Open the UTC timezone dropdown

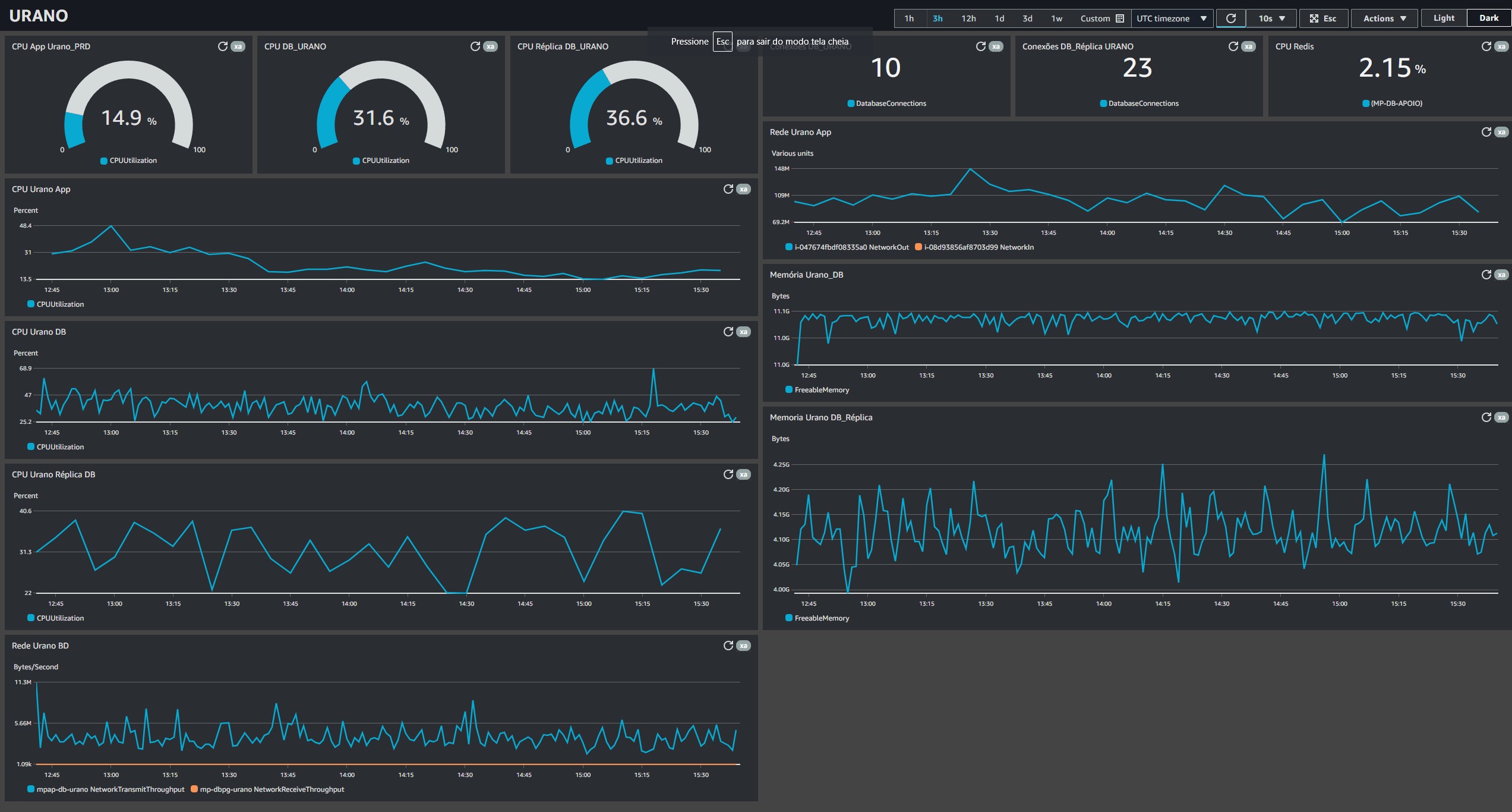pos(1172,18)
